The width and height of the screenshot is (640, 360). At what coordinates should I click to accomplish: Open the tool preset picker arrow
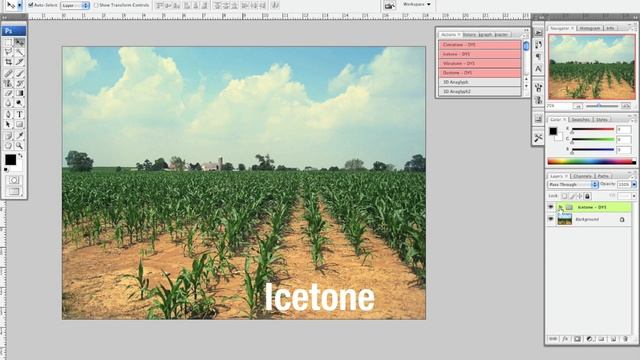click(20, 5)
